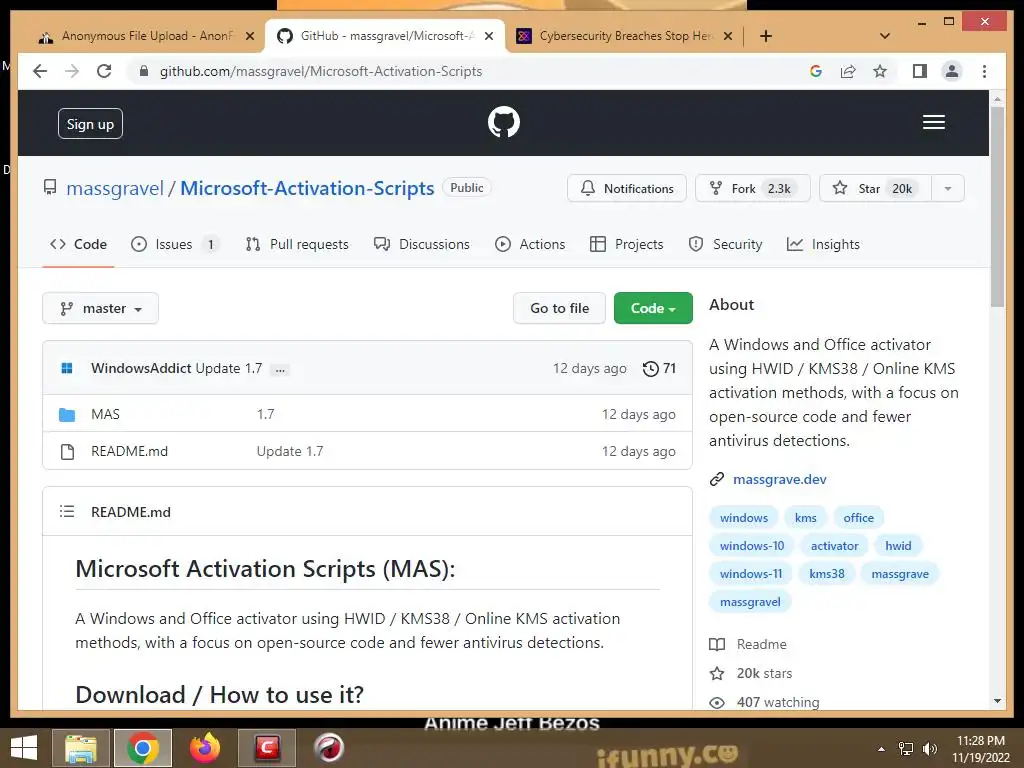Open the Discussions tab
The height and width of the screenshot is (768, 1024).
(x=422, y=244)
